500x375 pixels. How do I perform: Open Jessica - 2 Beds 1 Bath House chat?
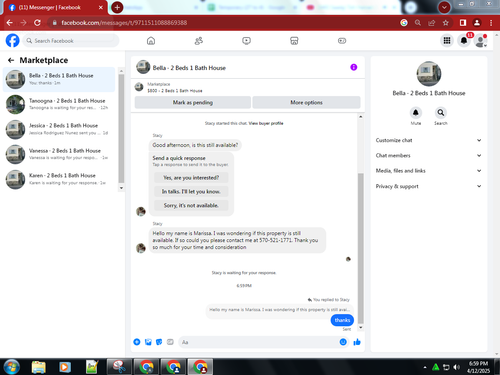pos(59,129)
